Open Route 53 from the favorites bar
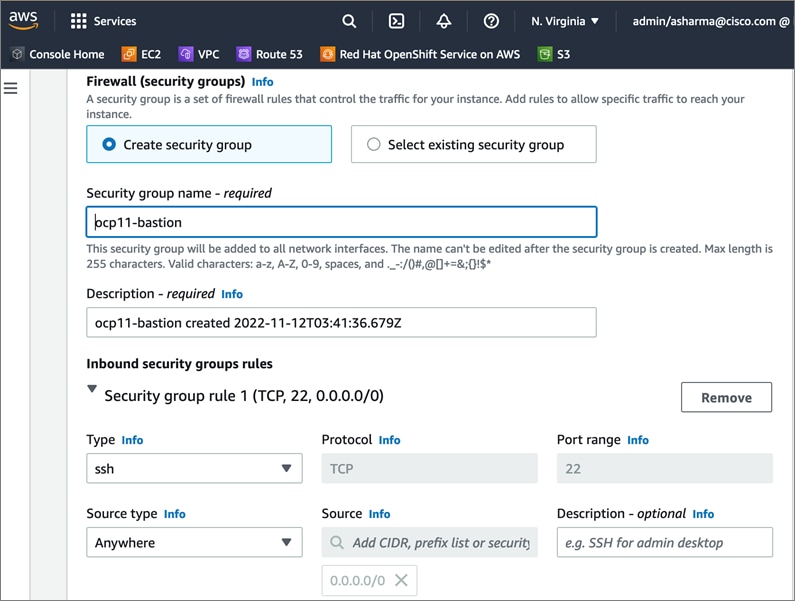795x601 pixels. (x=270, y=54)
